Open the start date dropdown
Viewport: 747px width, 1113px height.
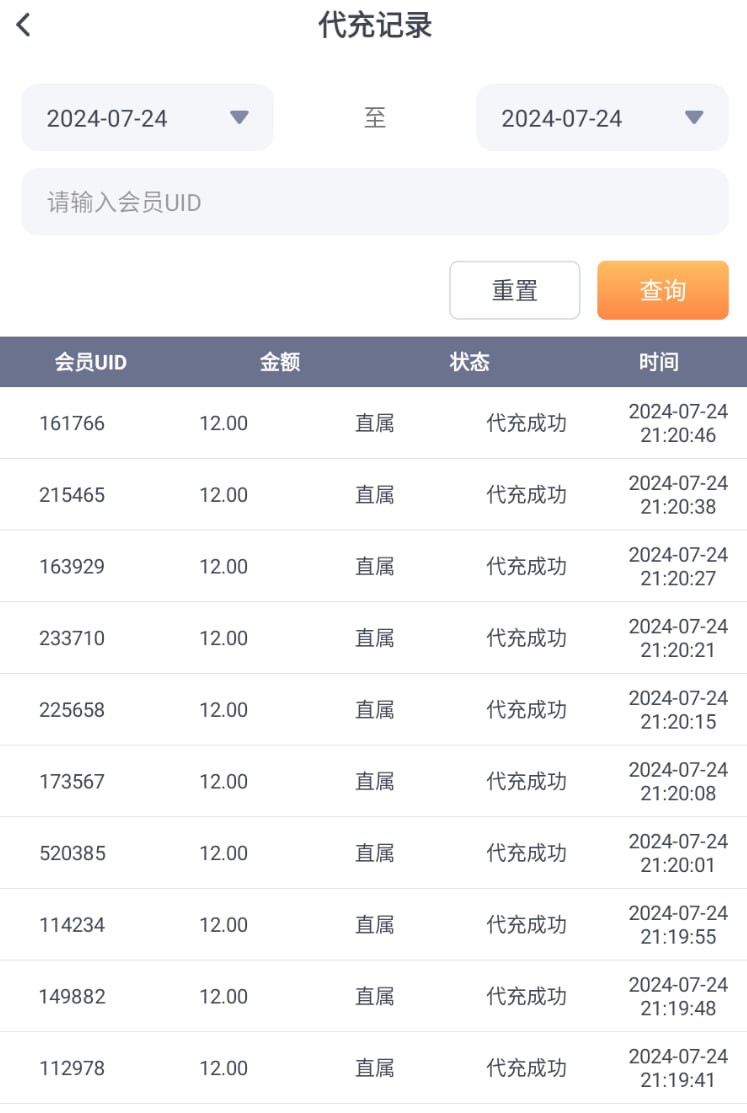(147, 118)
